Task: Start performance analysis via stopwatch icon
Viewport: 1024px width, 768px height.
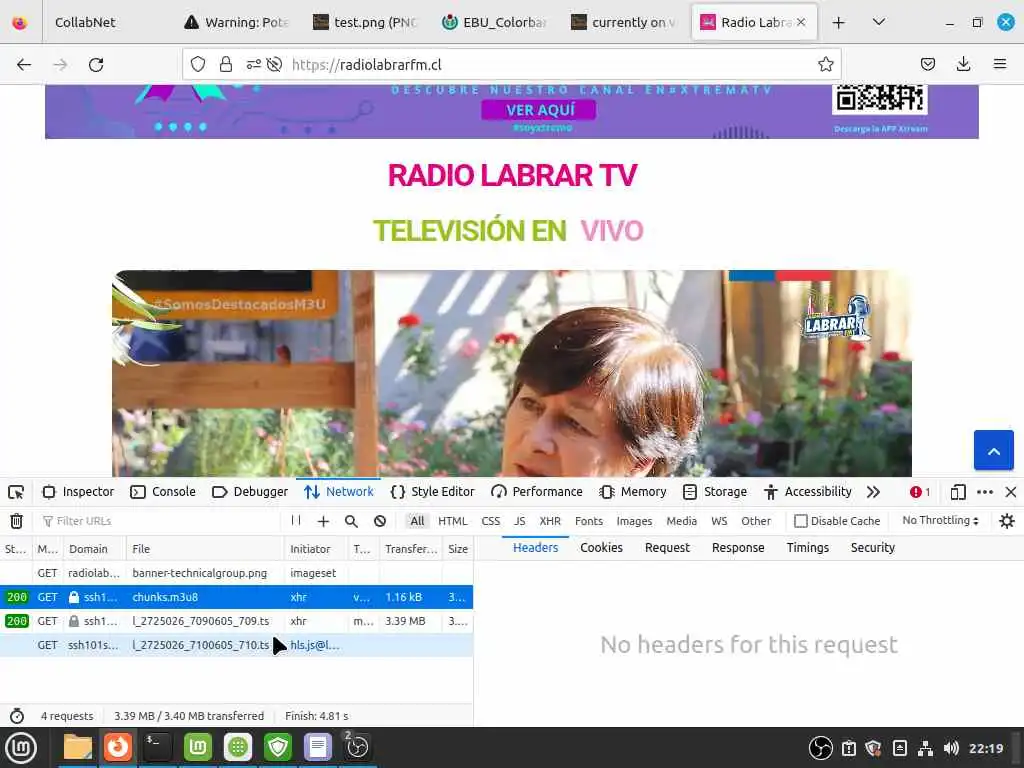Action: (x=17, y=716)
